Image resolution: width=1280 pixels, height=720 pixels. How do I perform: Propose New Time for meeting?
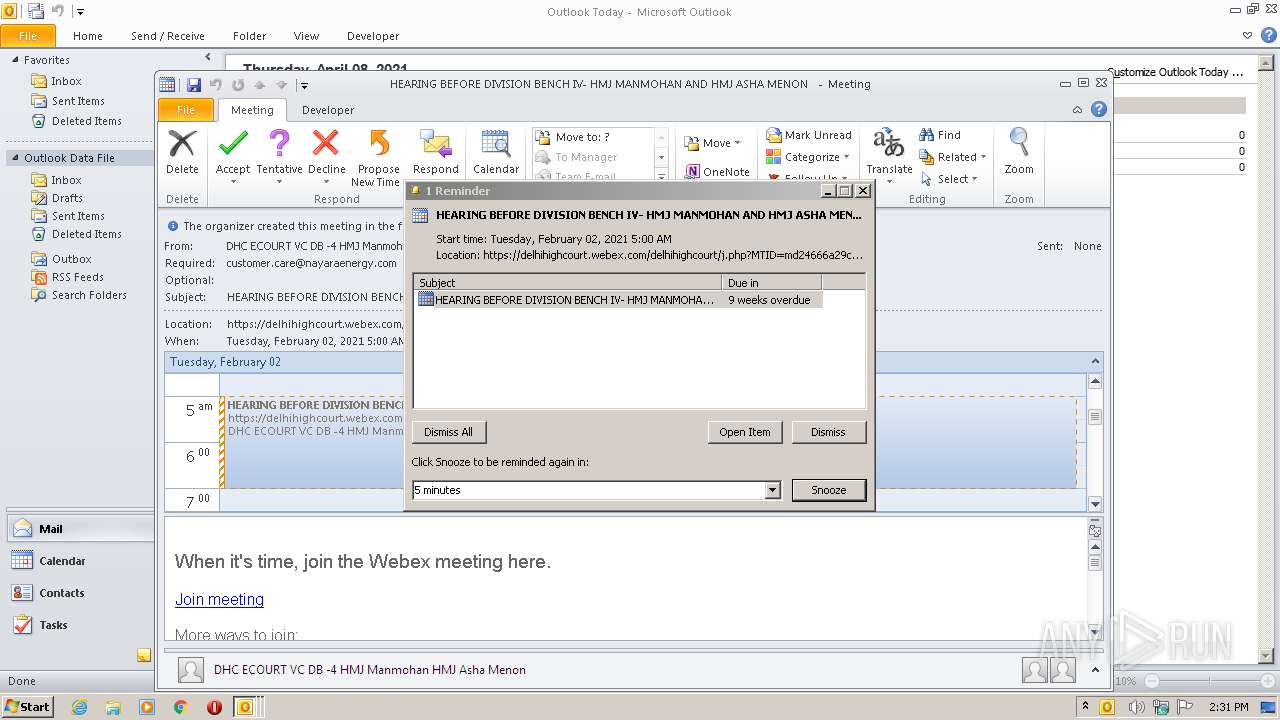click(x=377, y=157)
